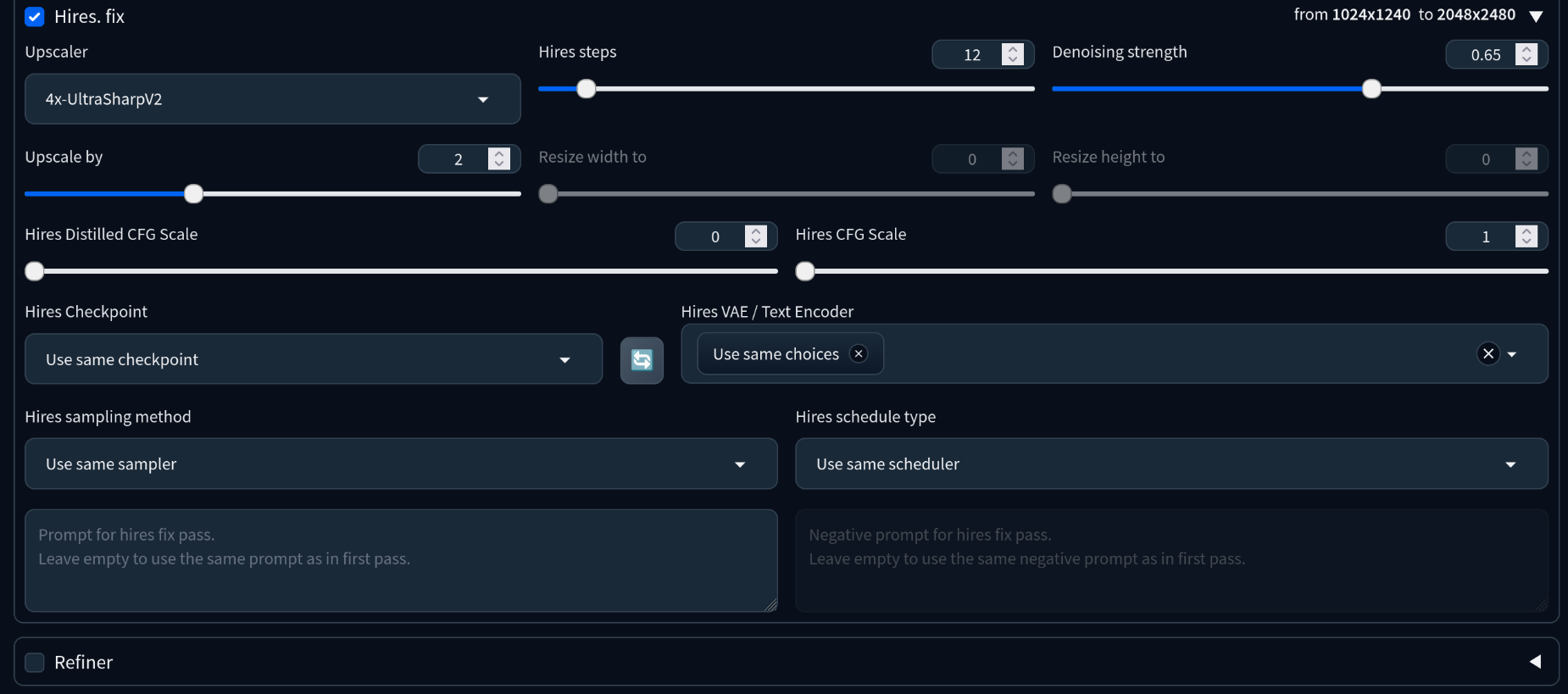1568x694 pixels.
Task: Click the hires fix prompt text box
Action: tap(401, 560)
